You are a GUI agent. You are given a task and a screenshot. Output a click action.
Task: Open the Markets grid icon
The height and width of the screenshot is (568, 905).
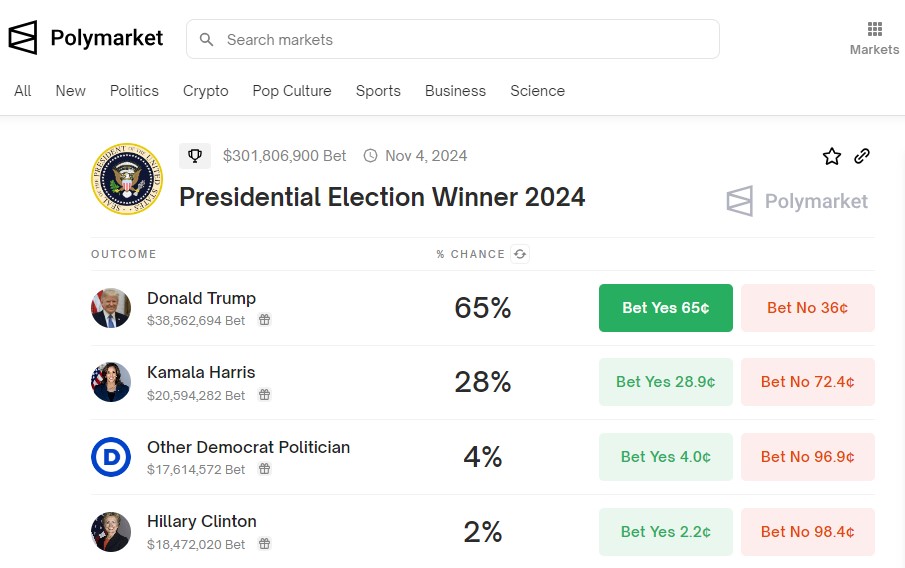point(875,30)
